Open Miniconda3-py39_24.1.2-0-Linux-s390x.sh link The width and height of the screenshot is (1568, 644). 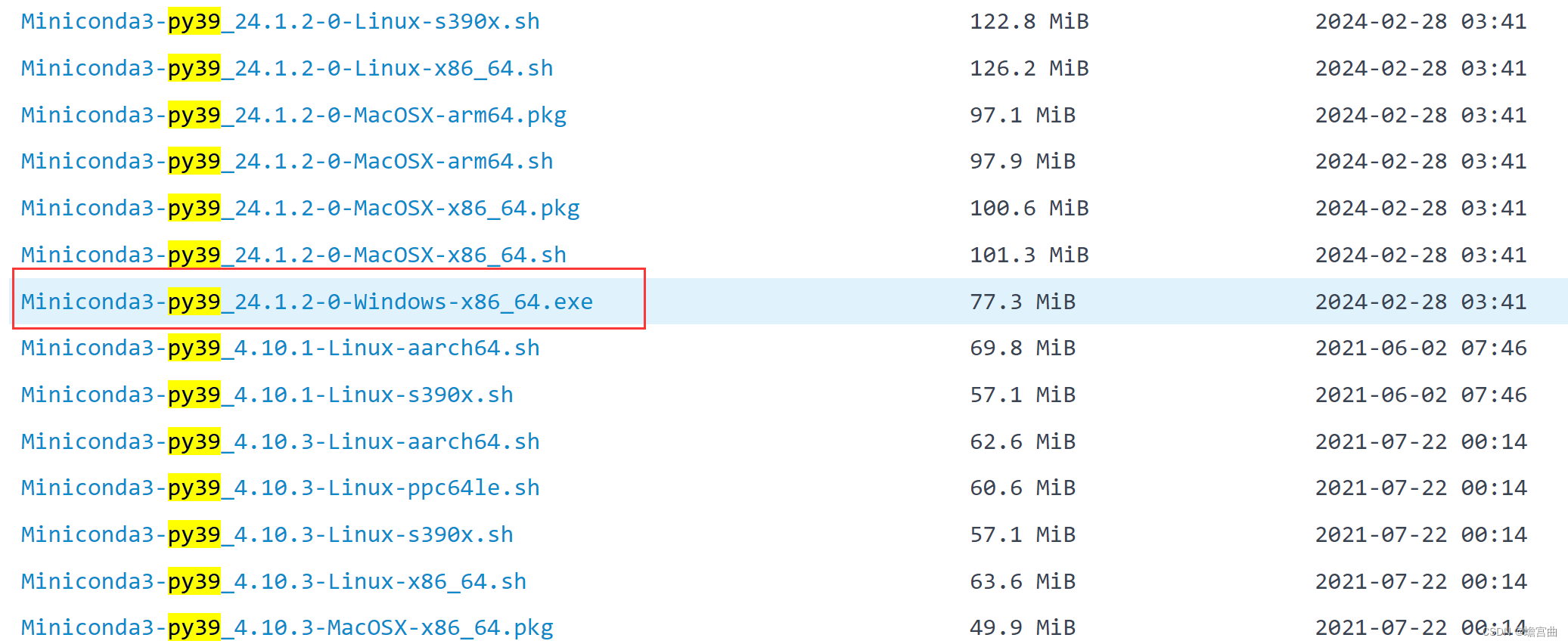(x=281, y=22)
